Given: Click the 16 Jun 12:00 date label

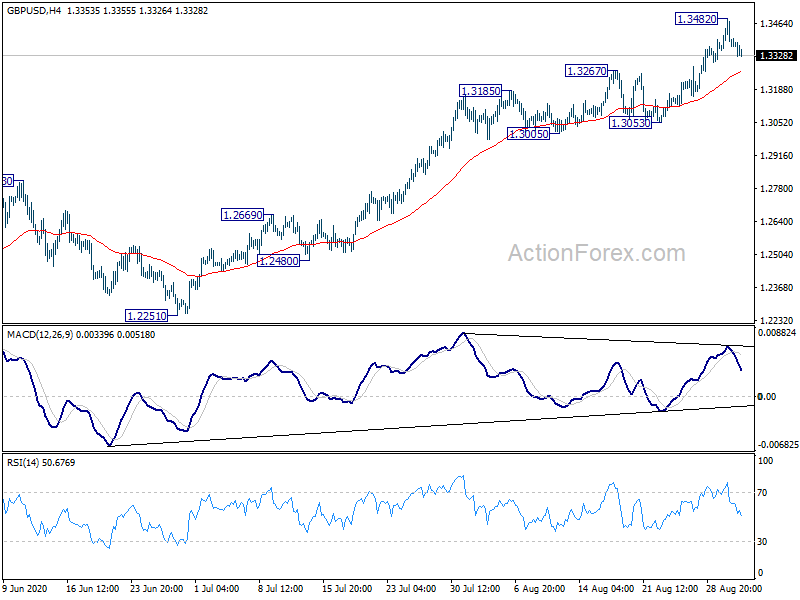Looking at the screenshot, I should [92, 588].
